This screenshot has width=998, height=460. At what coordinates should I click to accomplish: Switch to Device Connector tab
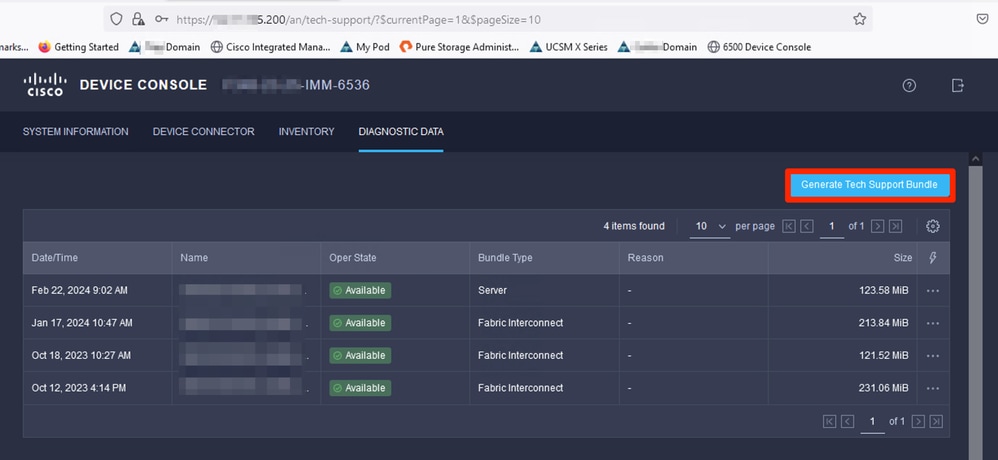click(x=204, y=132)
